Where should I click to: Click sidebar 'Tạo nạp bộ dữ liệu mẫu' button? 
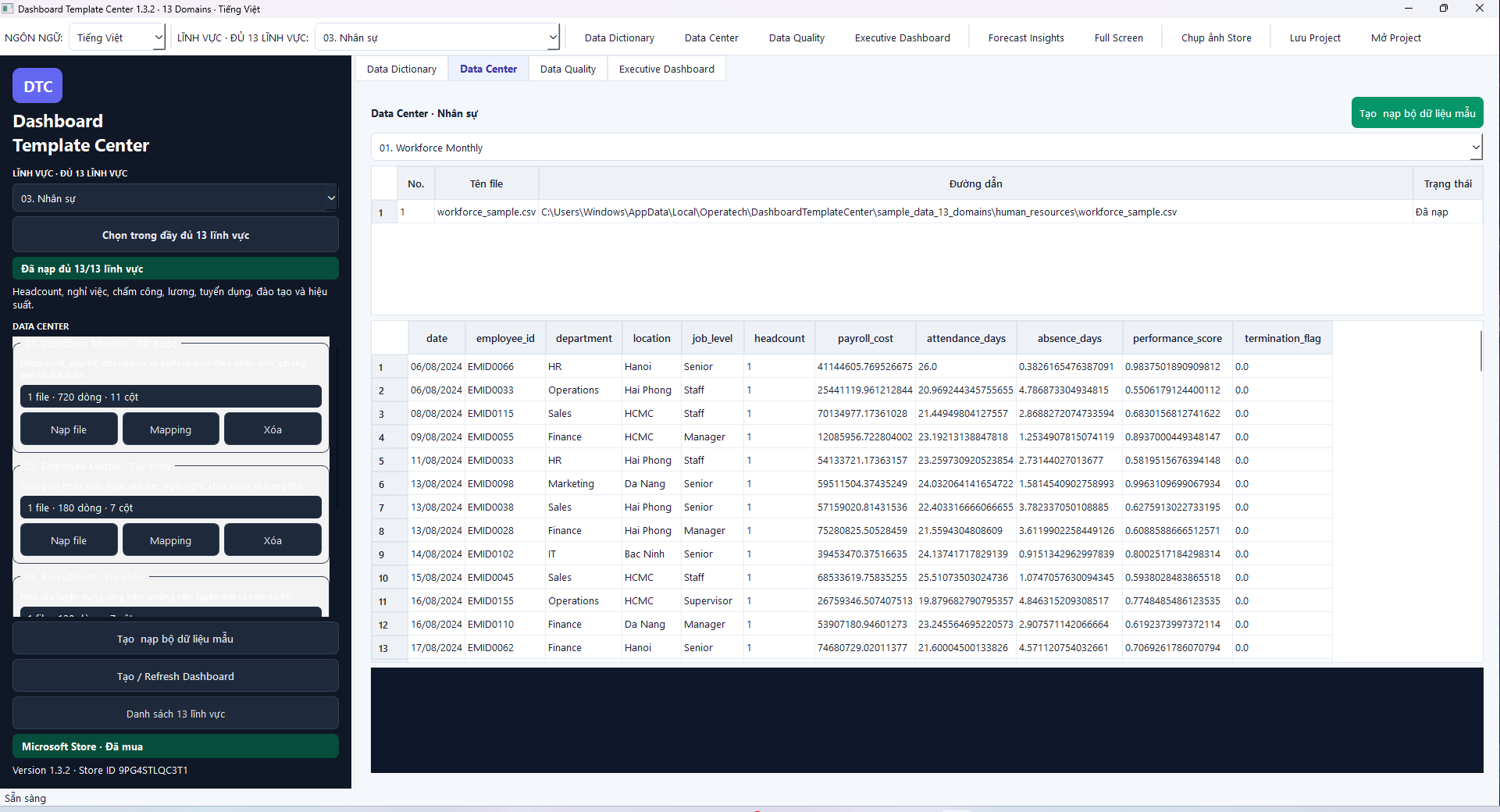pos(176,639)
